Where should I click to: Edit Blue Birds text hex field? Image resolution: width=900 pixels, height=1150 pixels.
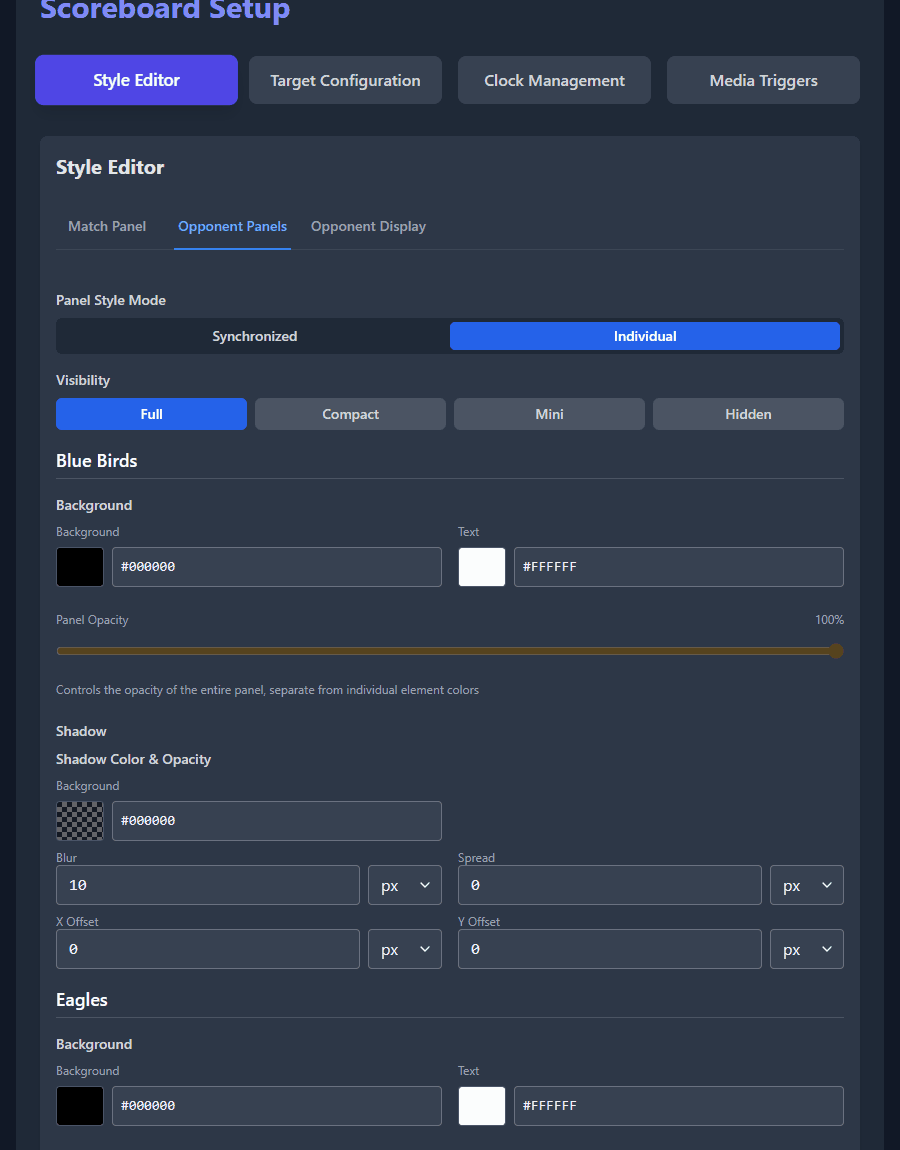[x=678, y=567]
